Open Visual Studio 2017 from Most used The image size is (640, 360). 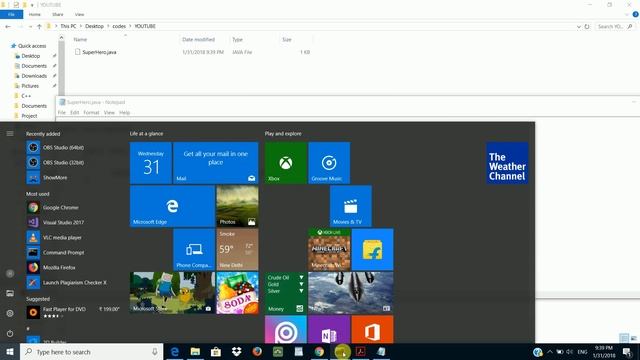pyautogui.click(x=55, y=222)
